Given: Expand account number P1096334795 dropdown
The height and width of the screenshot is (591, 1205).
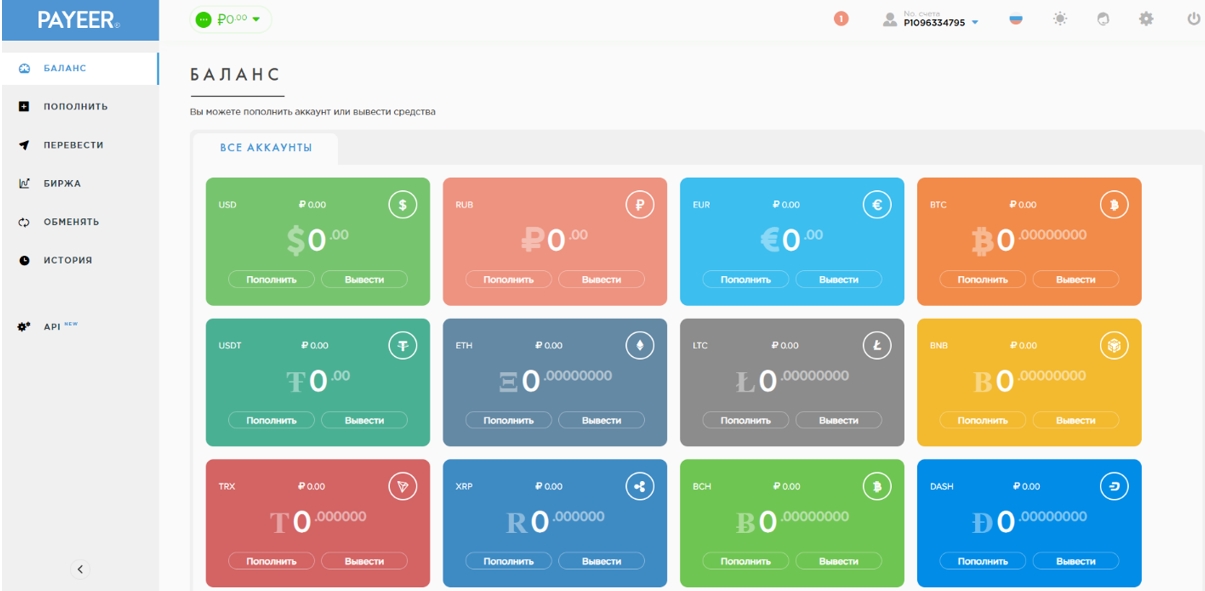Looking at the screenshot, I should click(931, 19).
